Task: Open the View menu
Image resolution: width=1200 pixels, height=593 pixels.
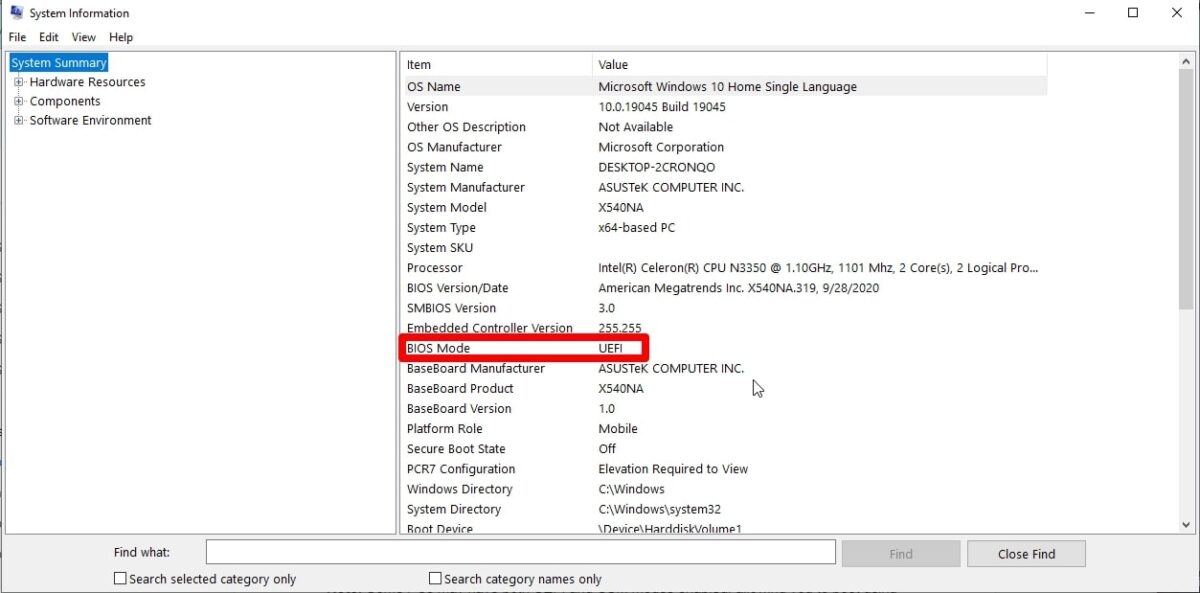Action: point(83,37)
